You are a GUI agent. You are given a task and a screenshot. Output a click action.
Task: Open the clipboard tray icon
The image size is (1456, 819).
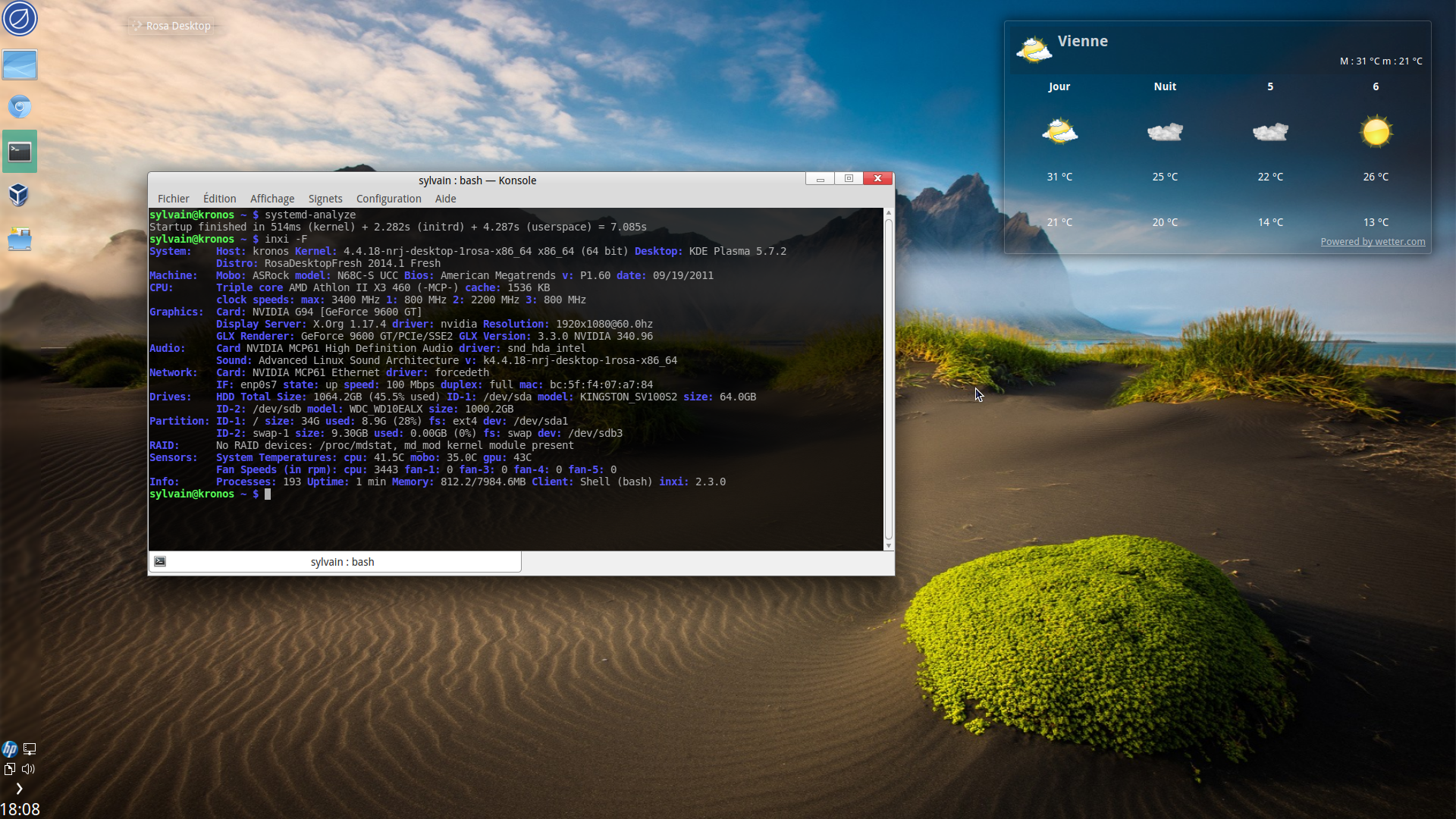click(10, 769)
